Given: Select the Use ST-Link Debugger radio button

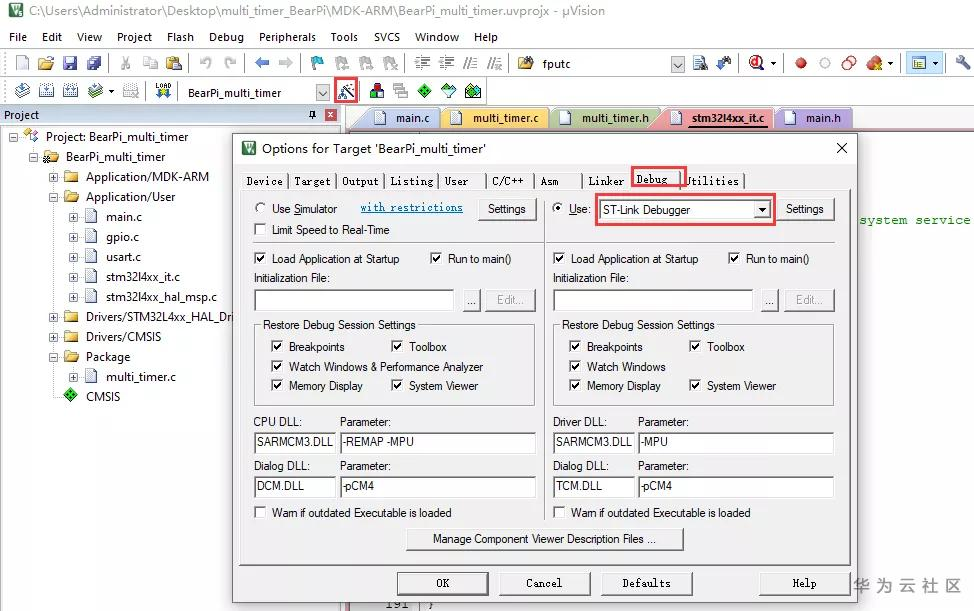Looking at the screenshot, I should click(x=558, y=208).
